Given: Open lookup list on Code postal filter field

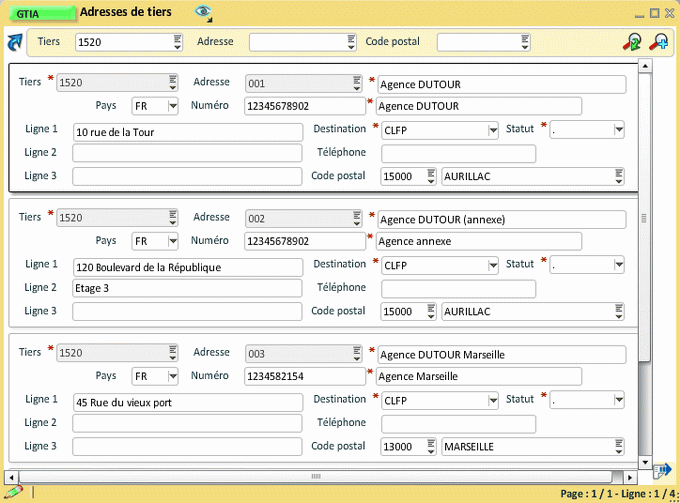Looking at the screenshot, I should [525, 42].
